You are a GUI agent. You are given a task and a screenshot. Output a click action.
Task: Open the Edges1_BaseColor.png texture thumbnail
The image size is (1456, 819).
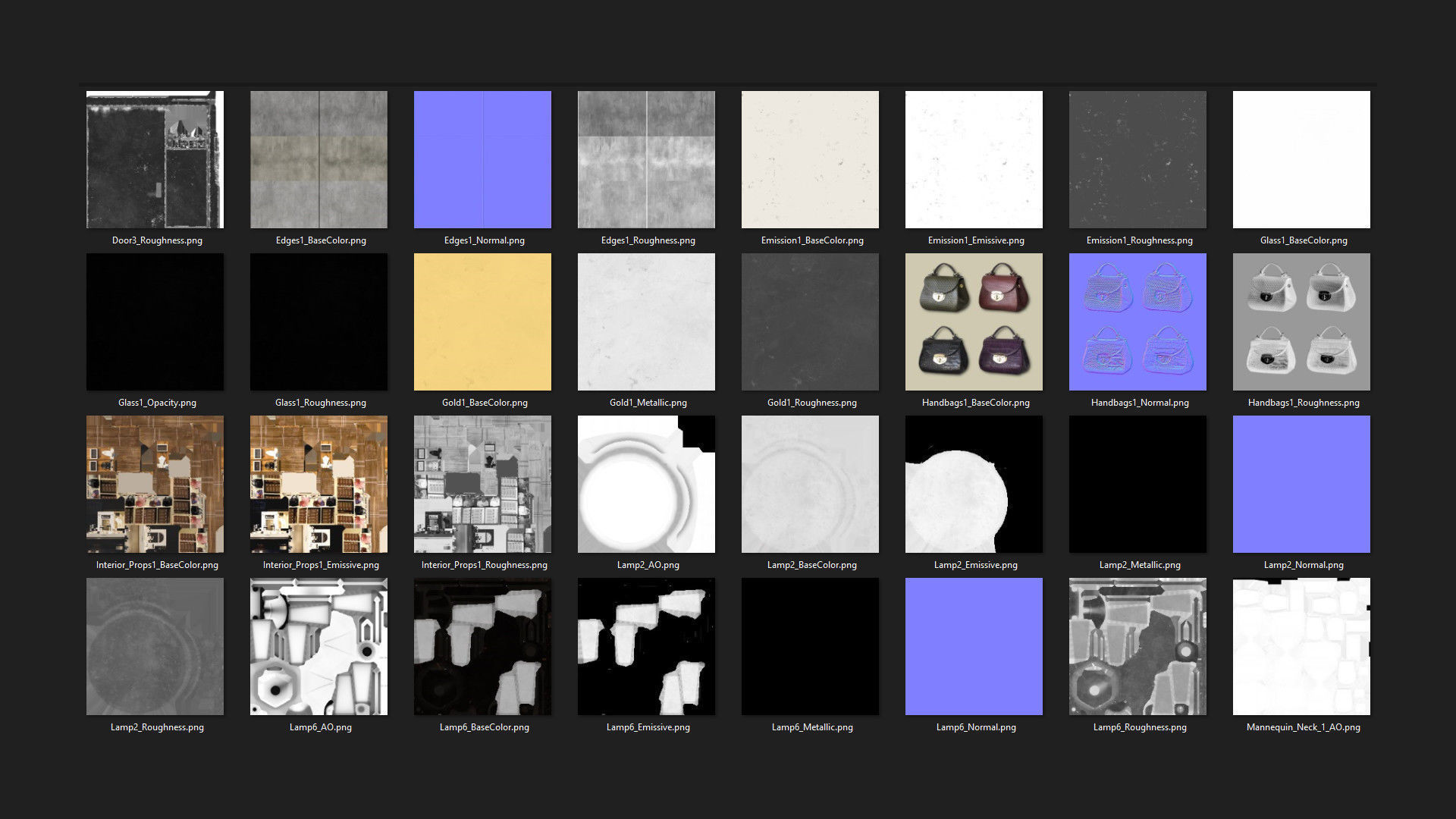click(x=318, y=159)
